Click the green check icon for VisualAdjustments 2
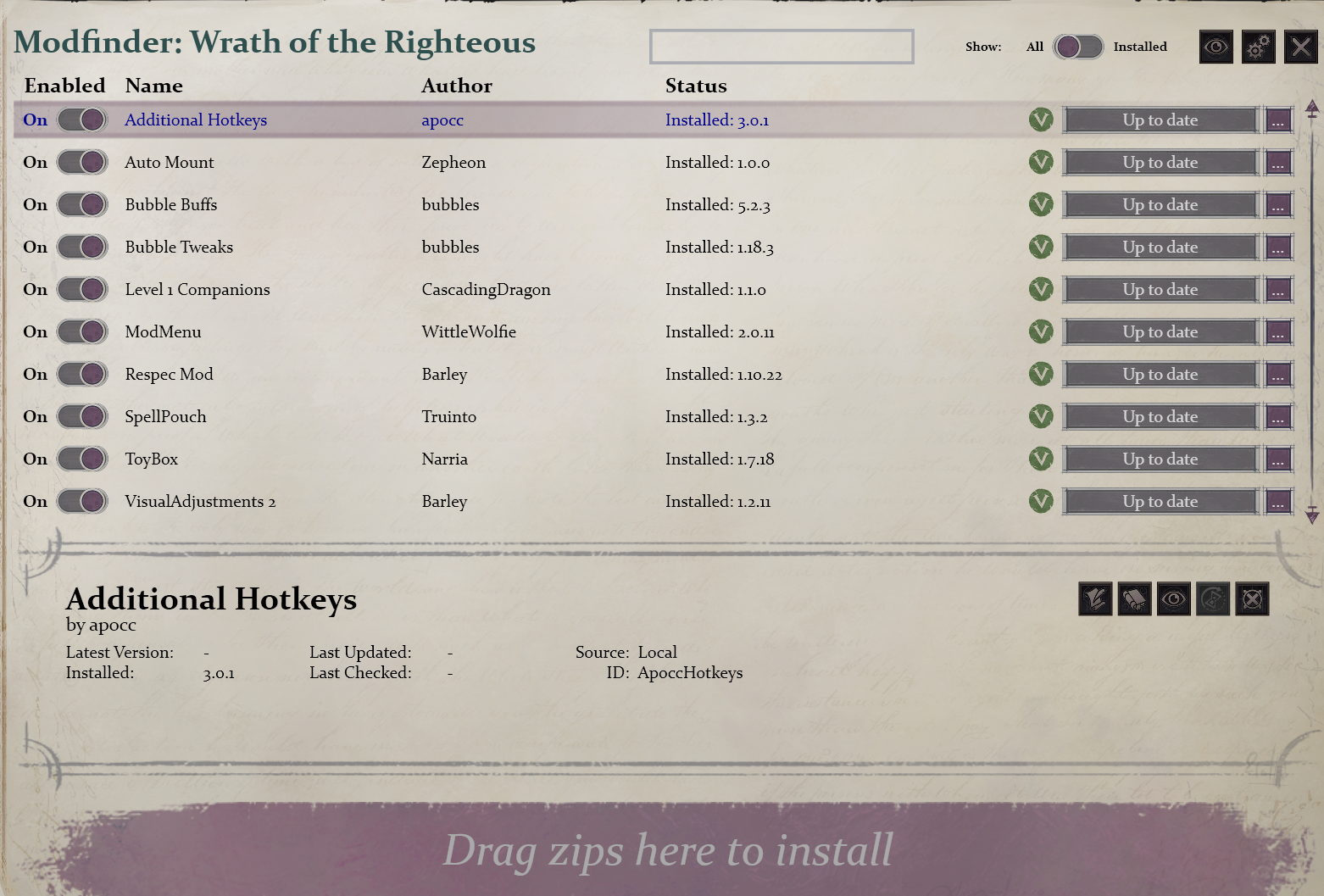Screen dimensions: 1324x896 [1041, 501]
